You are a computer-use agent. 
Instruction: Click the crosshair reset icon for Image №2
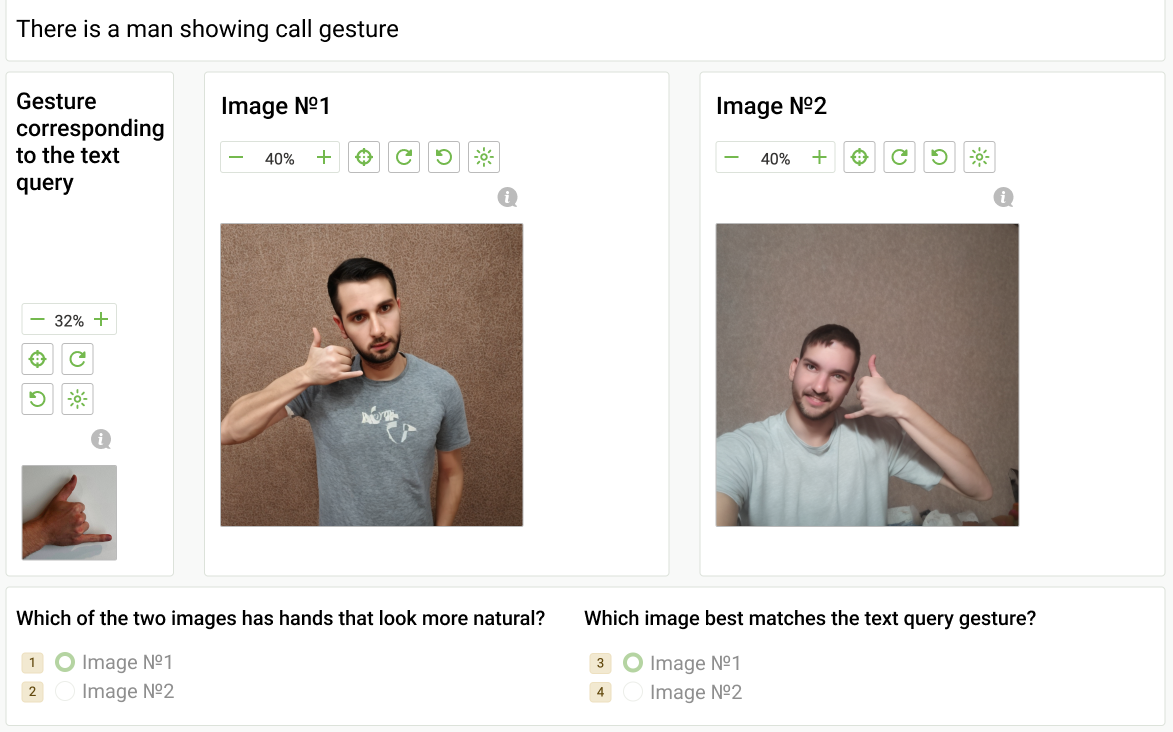coord(859,158)
